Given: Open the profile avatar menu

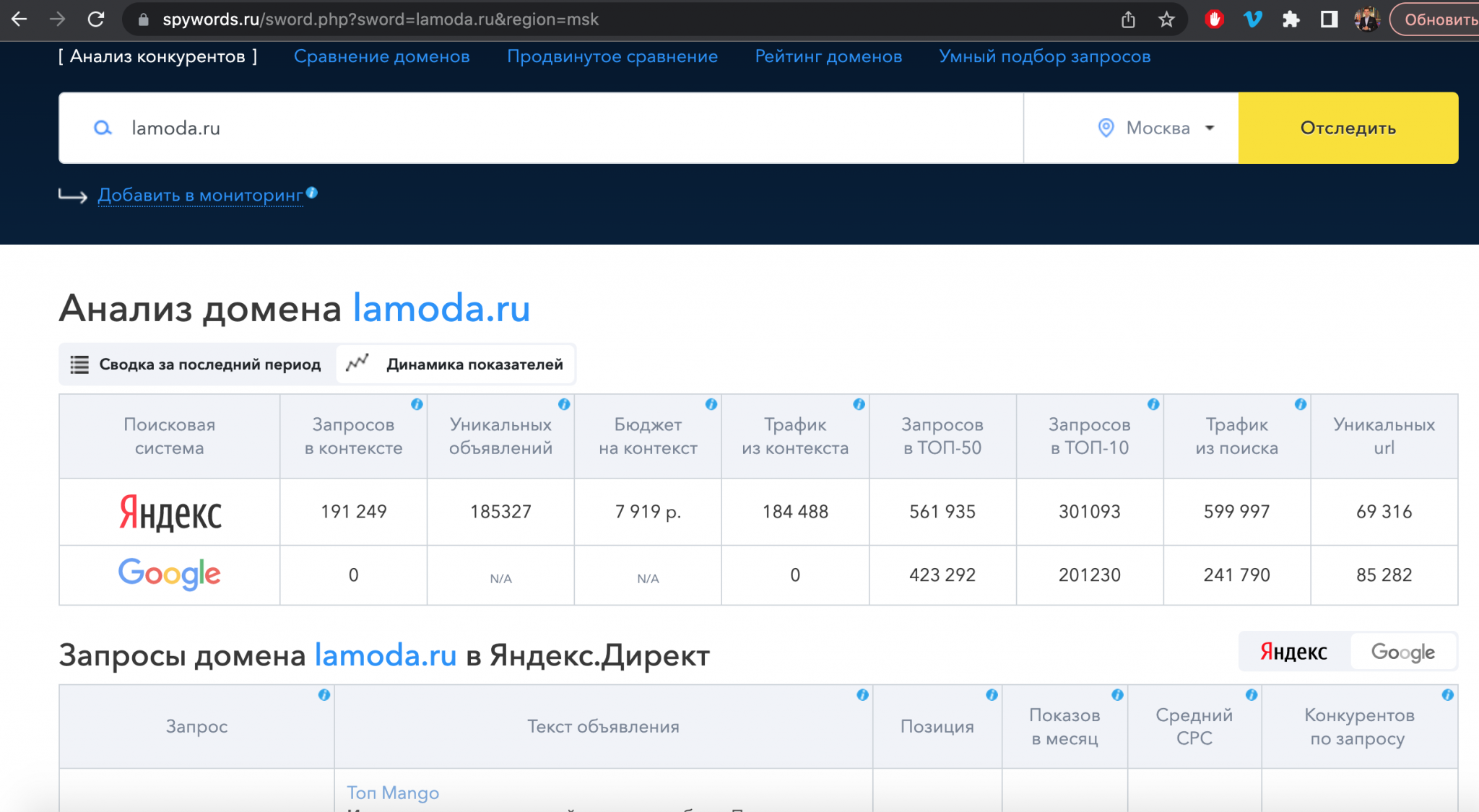Looking at the screenshot, I should (x=1367, y=19).
